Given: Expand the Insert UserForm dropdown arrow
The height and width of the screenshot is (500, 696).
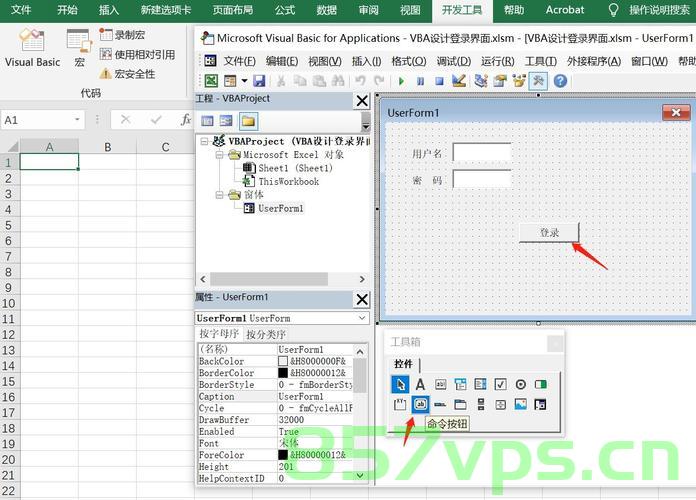Looking at the screenshot, I should (244, 81).
